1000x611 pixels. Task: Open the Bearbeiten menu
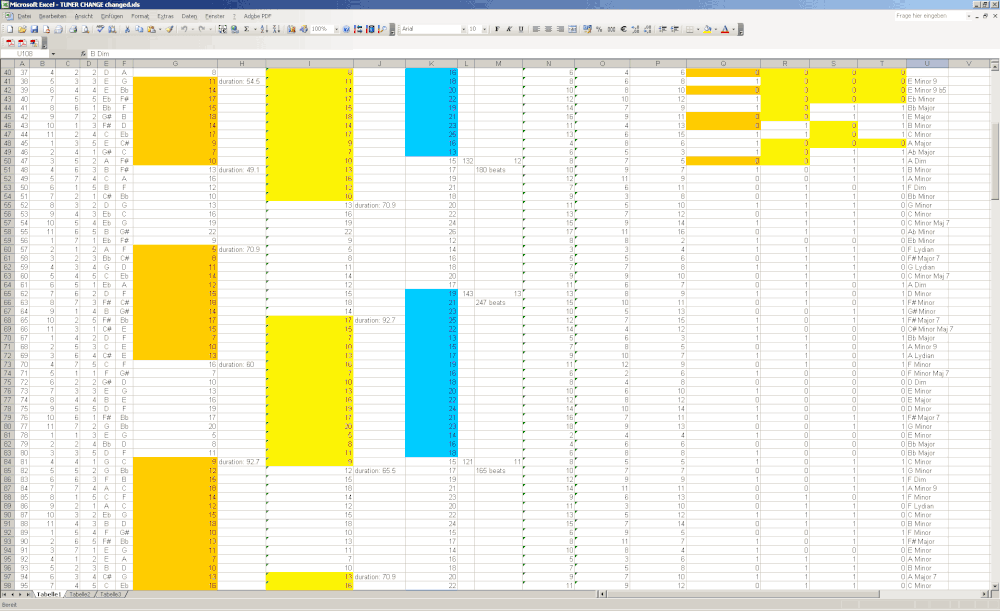[x=52, y=16]
